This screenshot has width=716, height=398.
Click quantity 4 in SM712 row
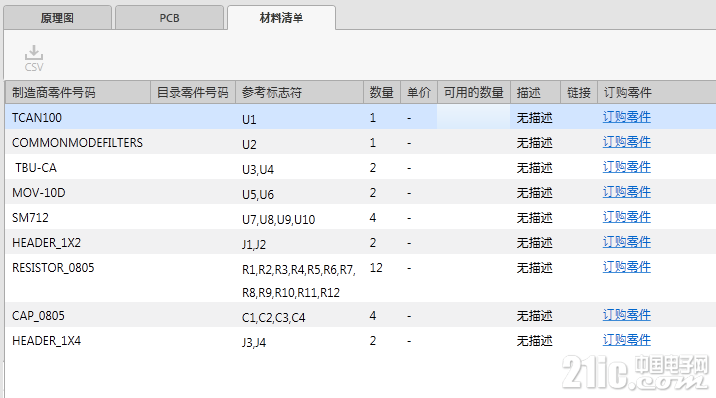click(x=373, y=218)
